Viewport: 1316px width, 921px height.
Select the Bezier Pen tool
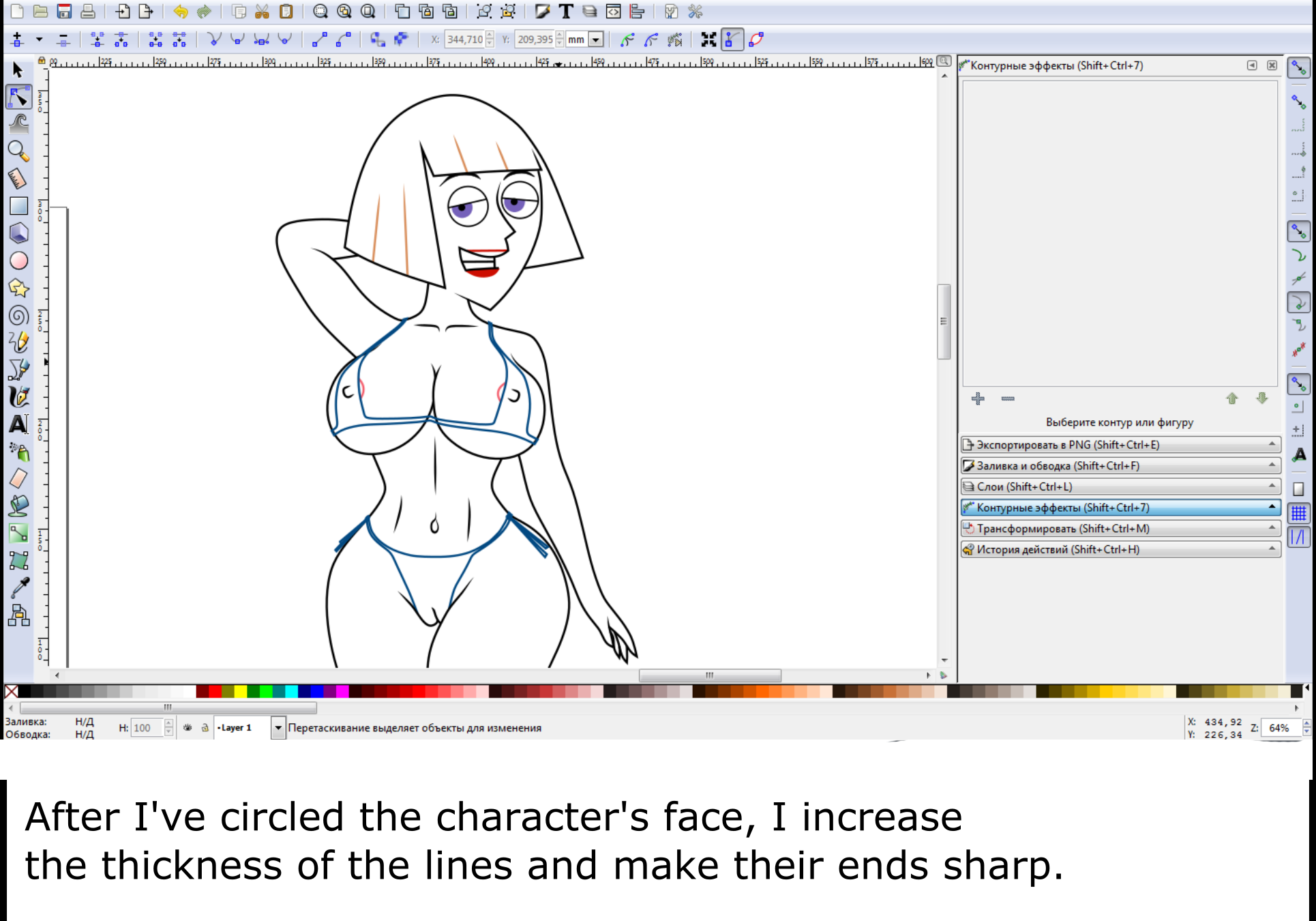click(x=18, y=369)
